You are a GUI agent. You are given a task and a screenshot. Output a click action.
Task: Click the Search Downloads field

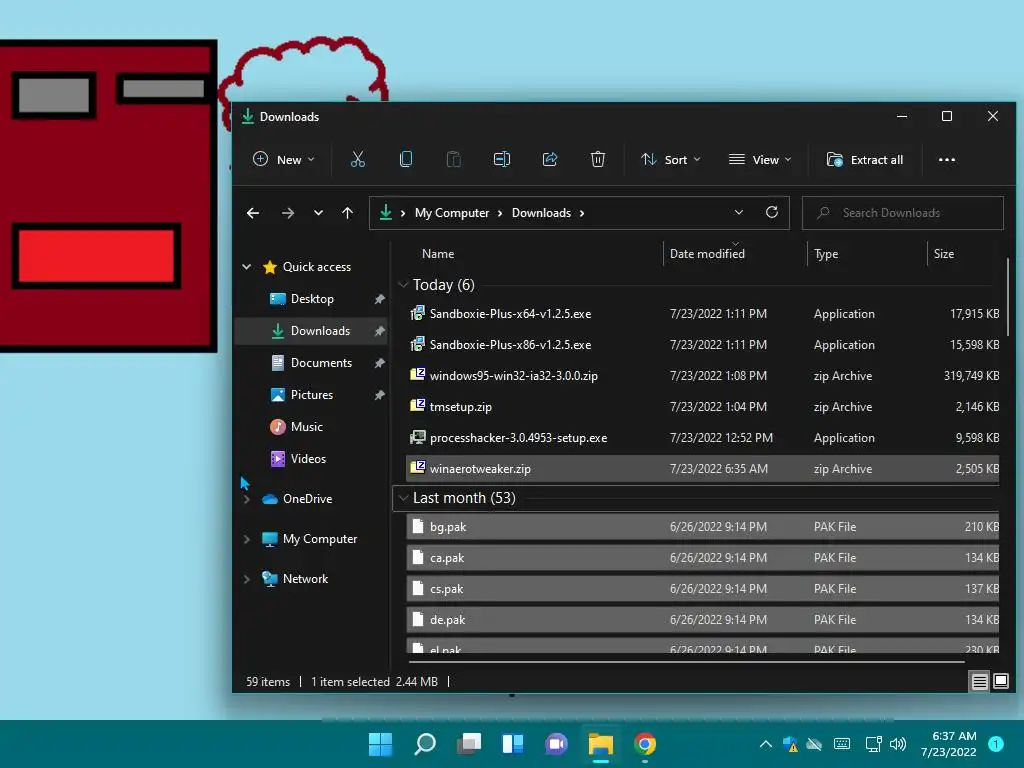click(903, 213)
